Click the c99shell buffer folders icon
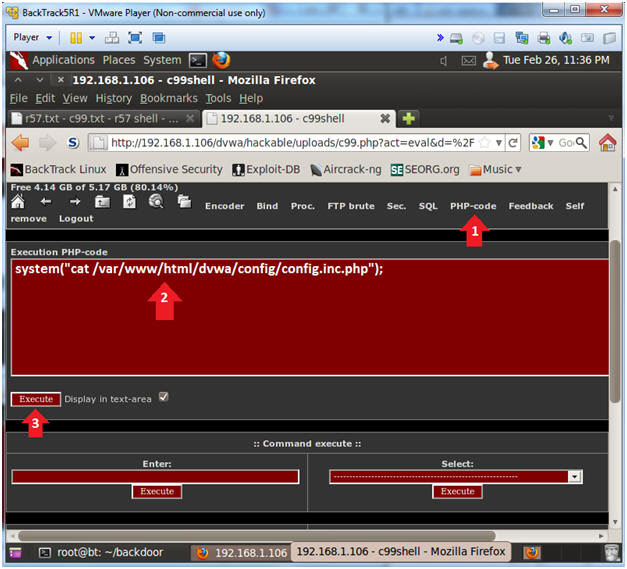Screen dimensions: 627x569 (184, 201)
